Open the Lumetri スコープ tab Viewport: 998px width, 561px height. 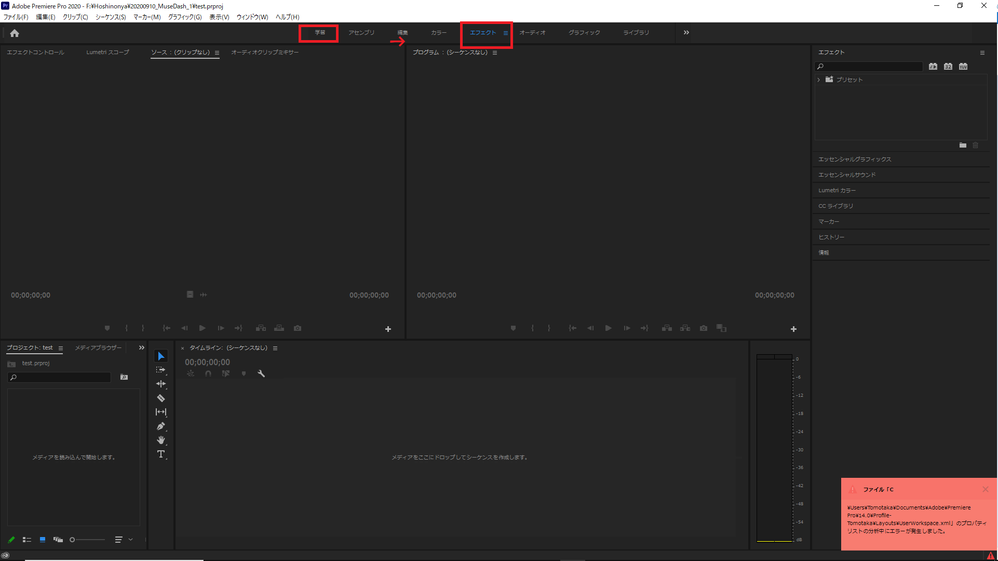point(108,52)
